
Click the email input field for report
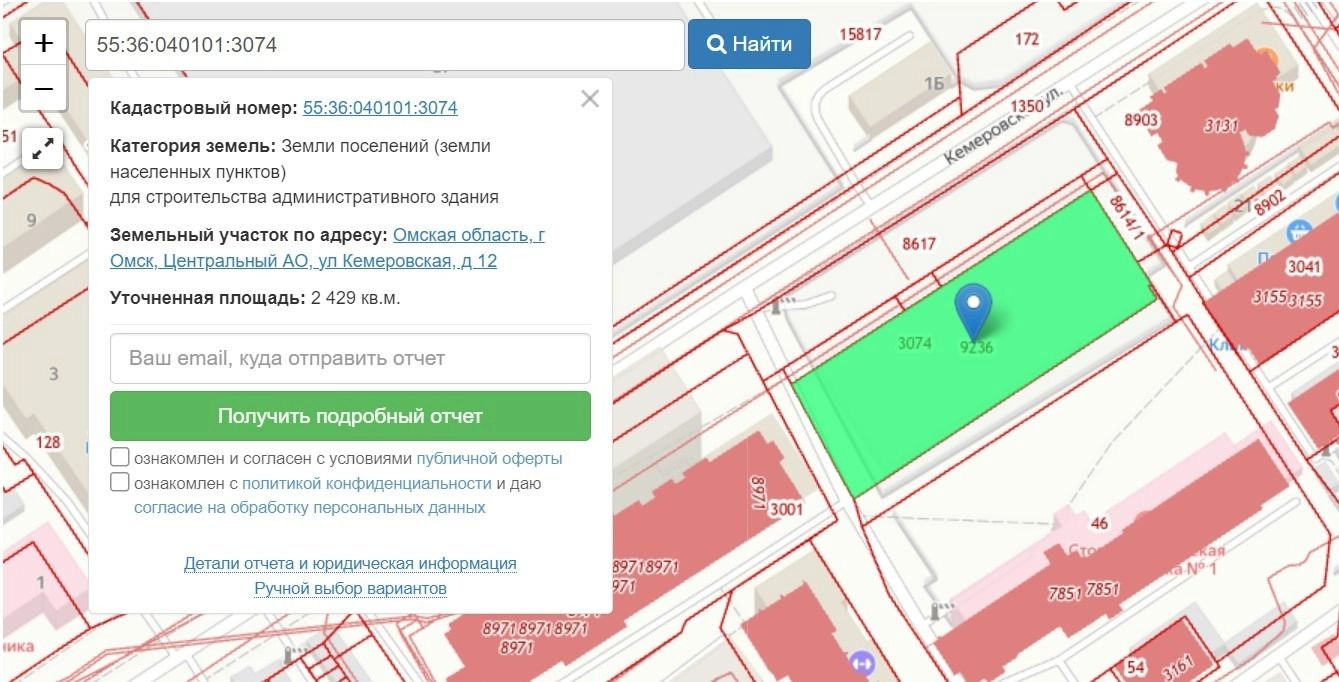350,358
